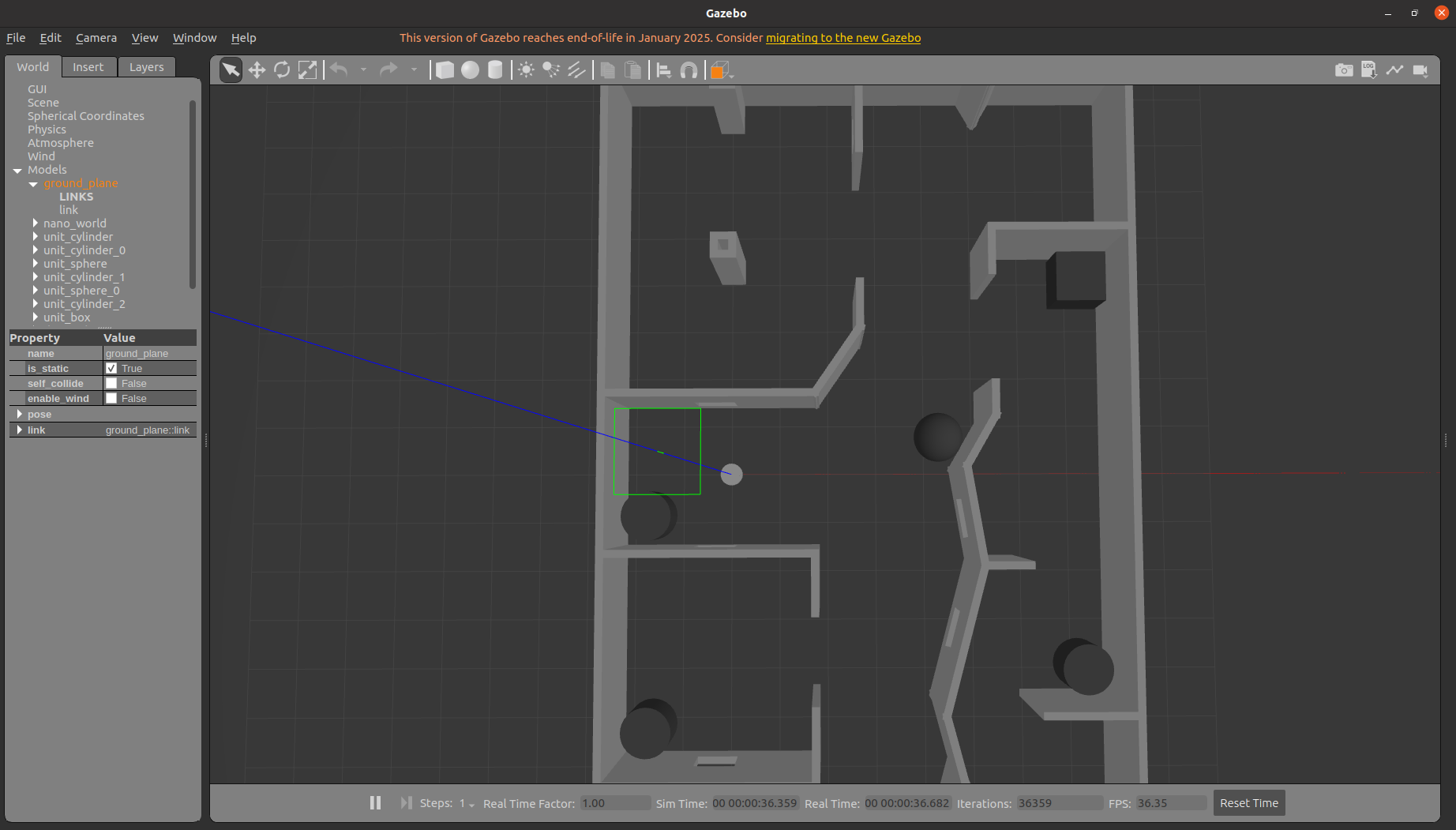Toggle the snap magnet tool
The image size is (1456, 830).
[689, 70]
